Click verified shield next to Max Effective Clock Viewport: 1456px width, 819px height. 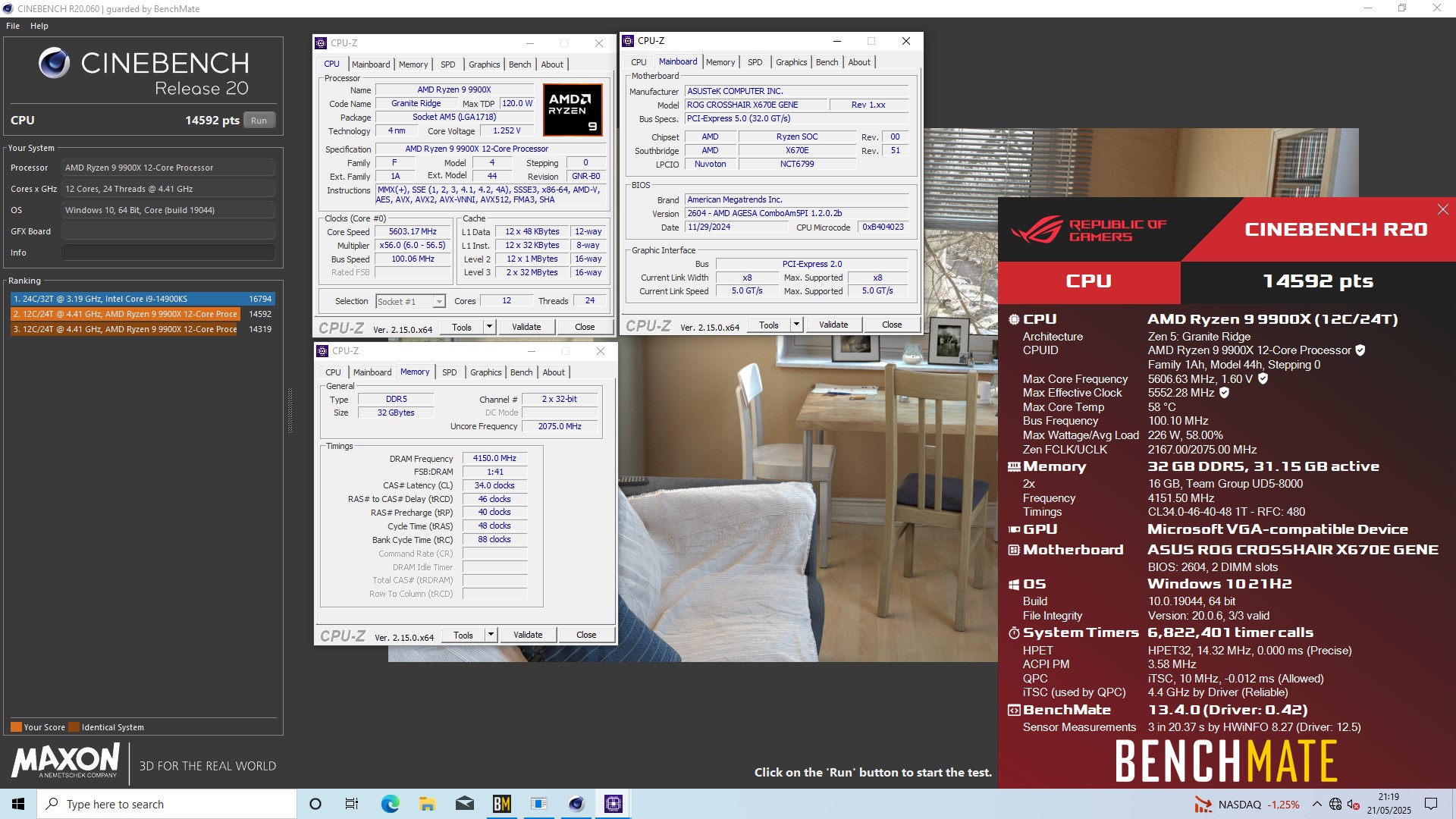pos(1224,393)
